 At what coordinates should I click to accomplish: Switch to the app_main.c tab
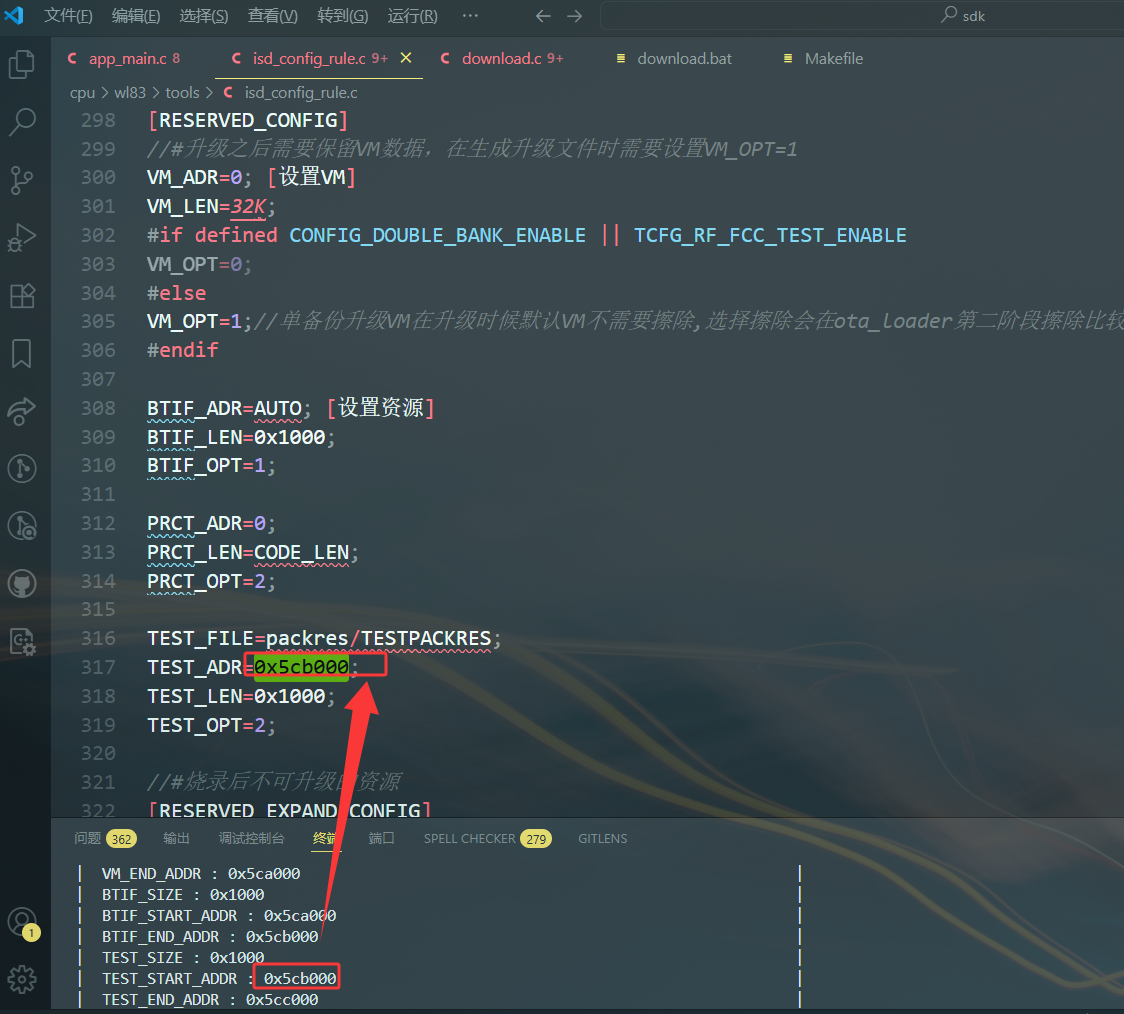123,58
